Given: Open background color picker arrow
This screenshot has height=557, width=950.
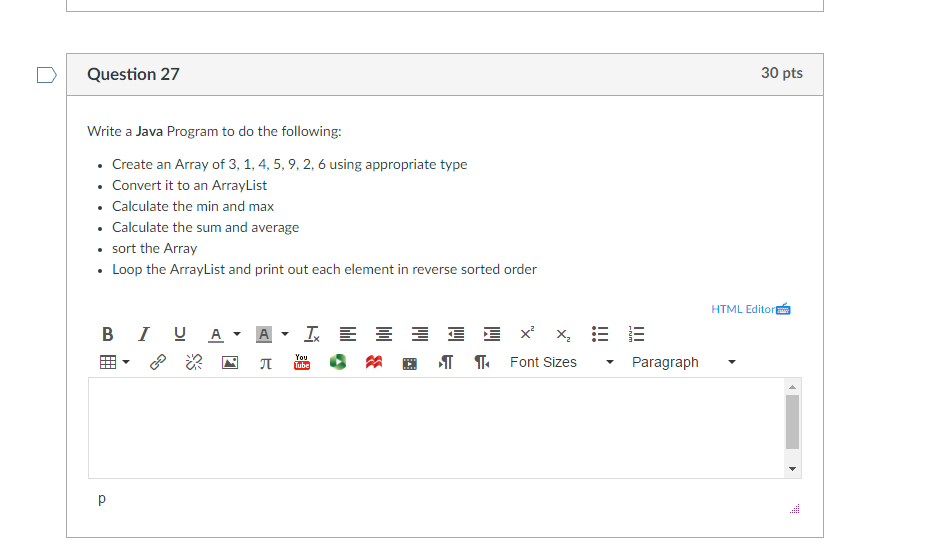Looking at the screenshot, I should (x=284, y=334).
